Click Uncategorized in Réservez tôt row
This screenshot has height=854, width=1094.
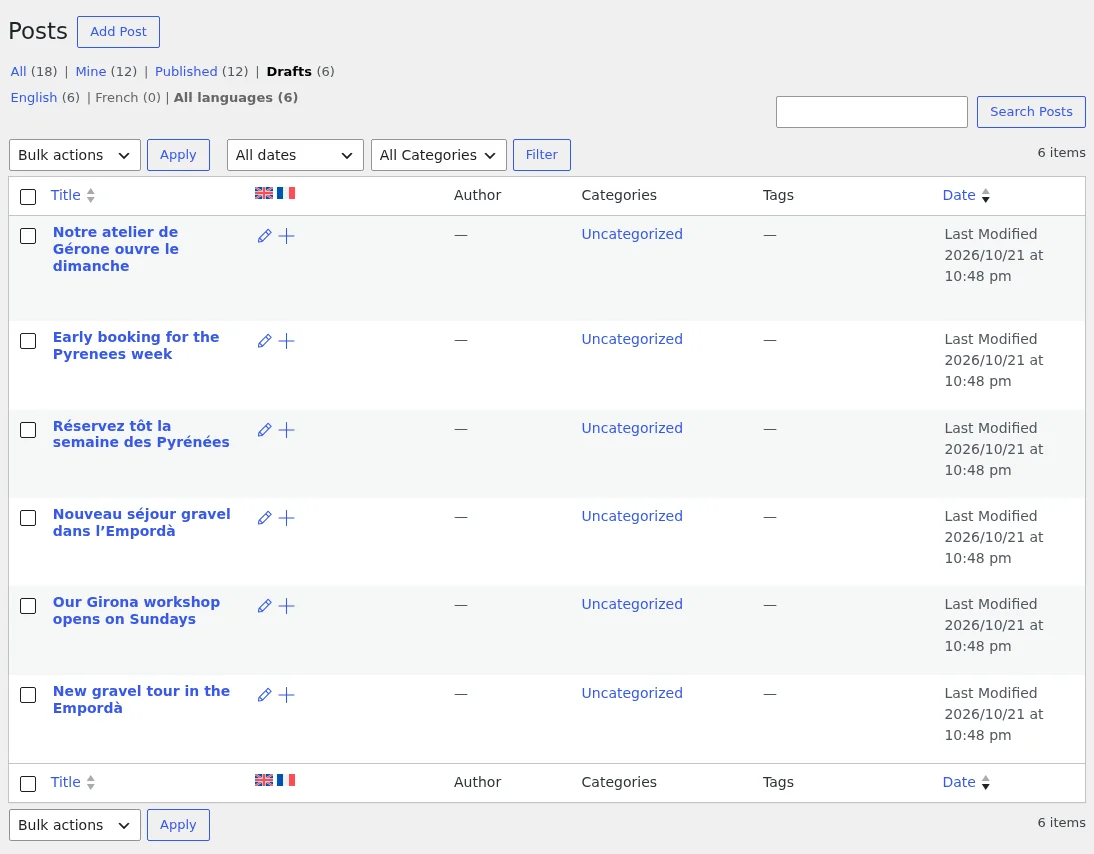coord(632,428)
